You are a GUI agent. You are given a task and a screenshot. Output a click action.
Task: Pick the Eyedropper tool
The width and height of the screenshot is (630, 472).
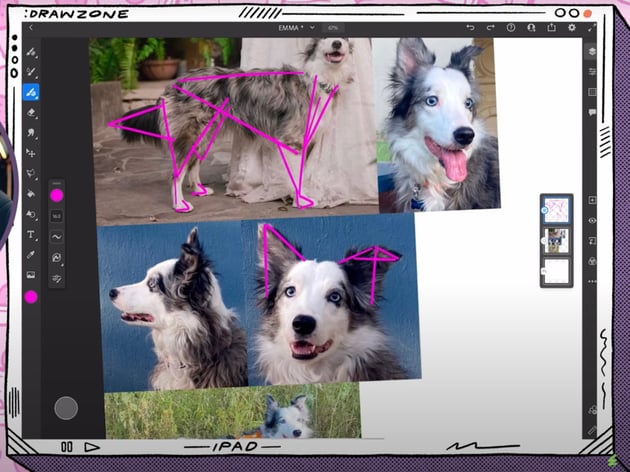[31, 255]
